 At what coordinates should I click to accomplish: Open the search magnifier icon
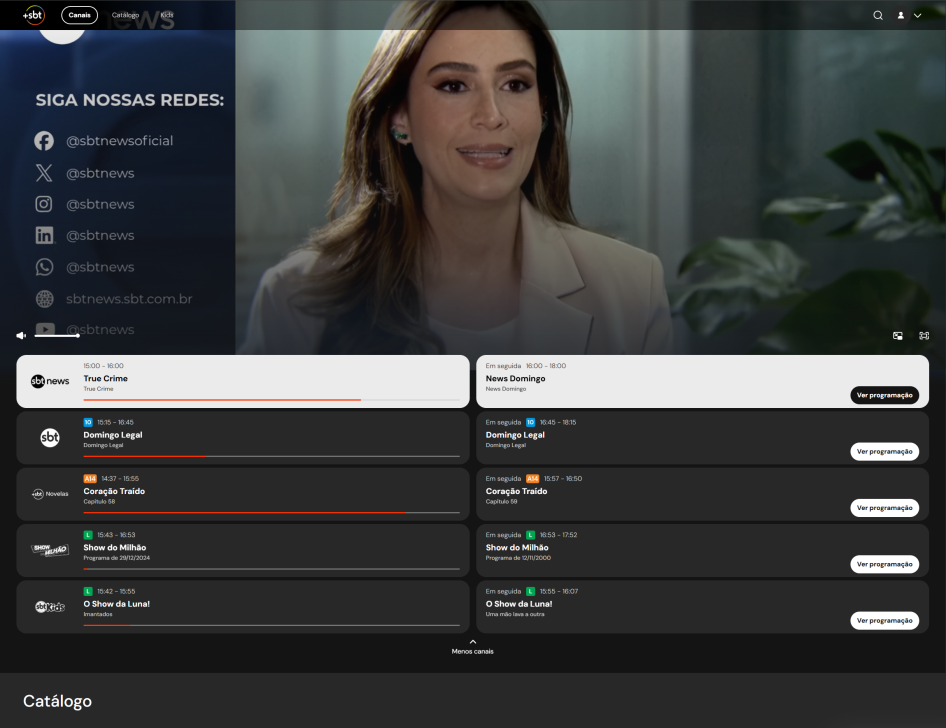click(878, 16)
